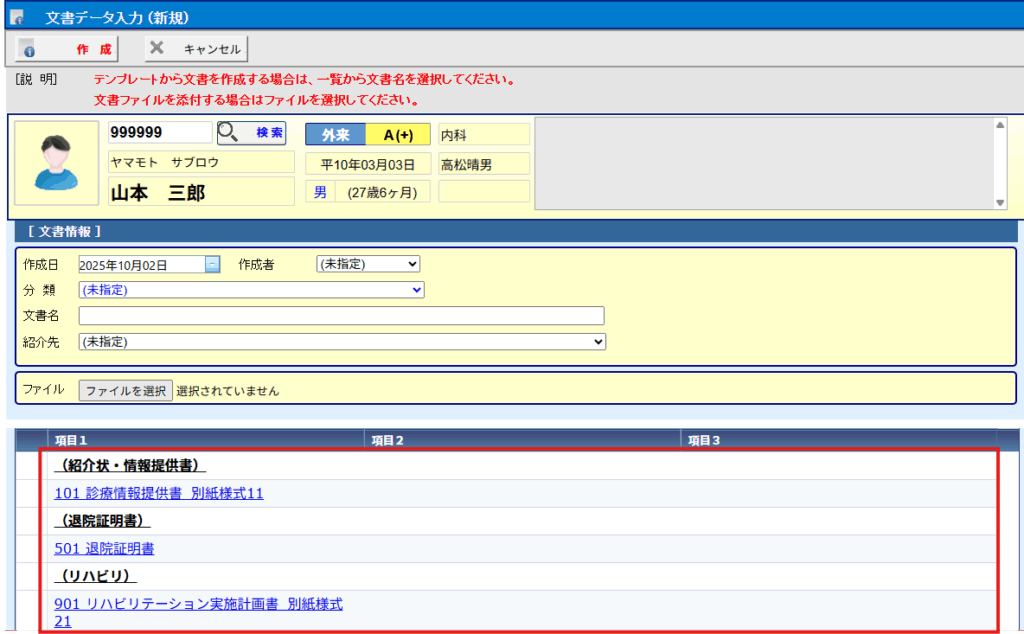Image resolution: width=1024 pixels, height=634 pixels.
Task: Expand the 分類 category dropdown
Action: pyautogui.click(x=251, y=290)
